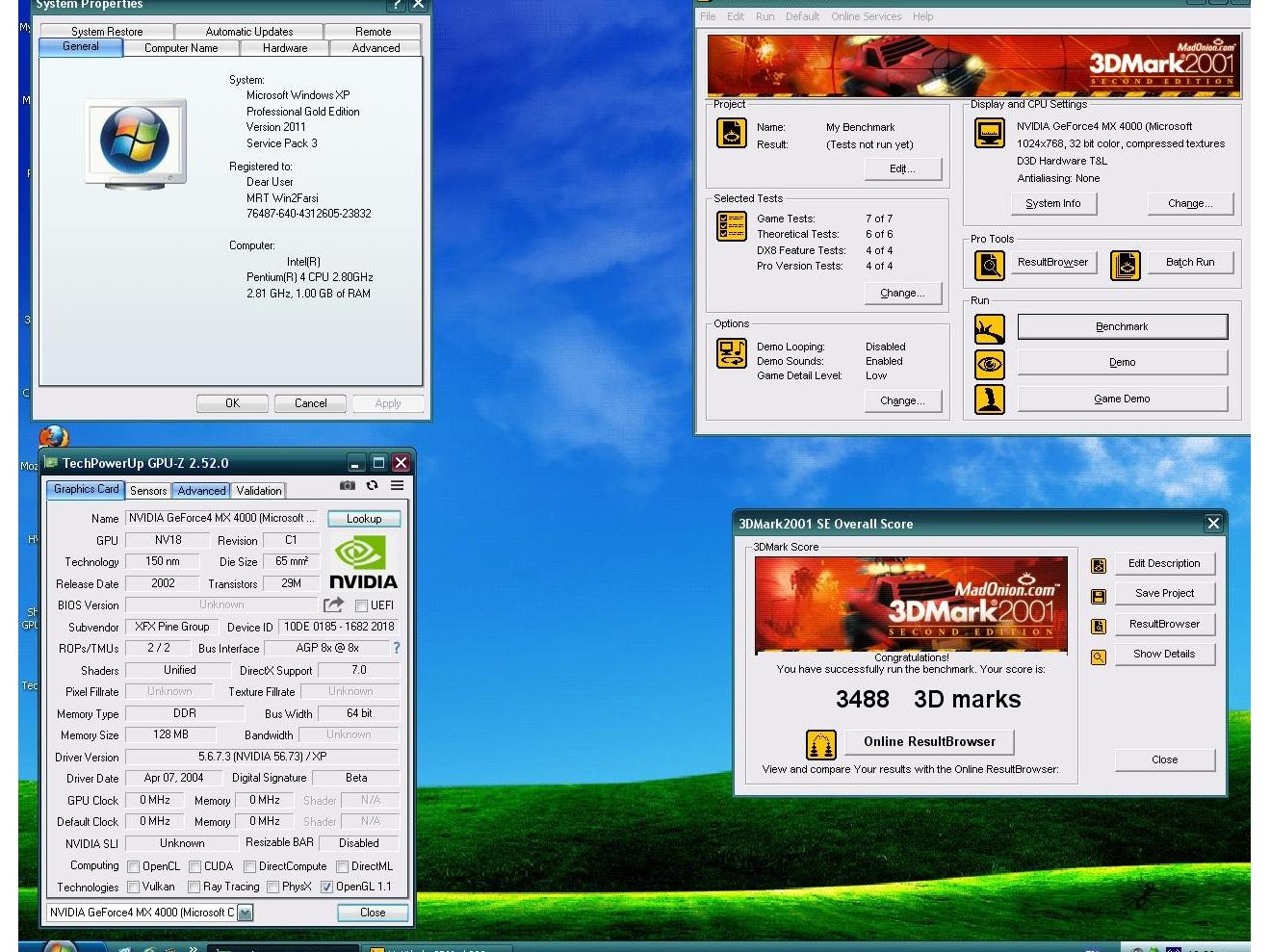Click the icon beside Online ResultBrowser

[820, 744]
